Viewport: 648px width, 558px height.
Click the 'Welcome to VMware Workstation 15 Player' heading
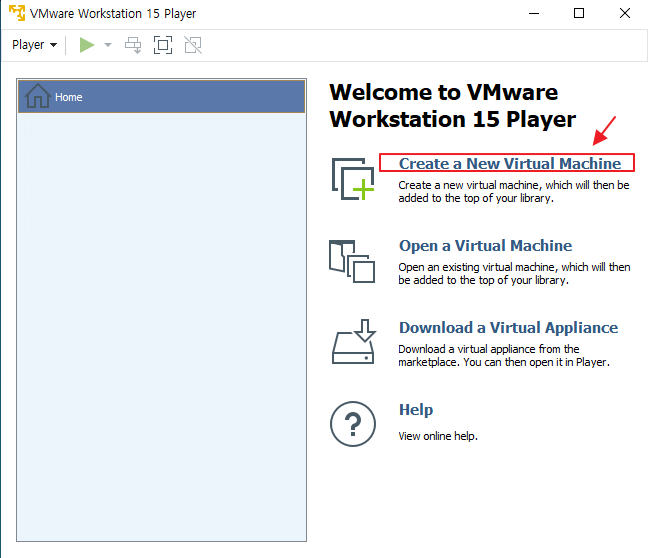453,106
